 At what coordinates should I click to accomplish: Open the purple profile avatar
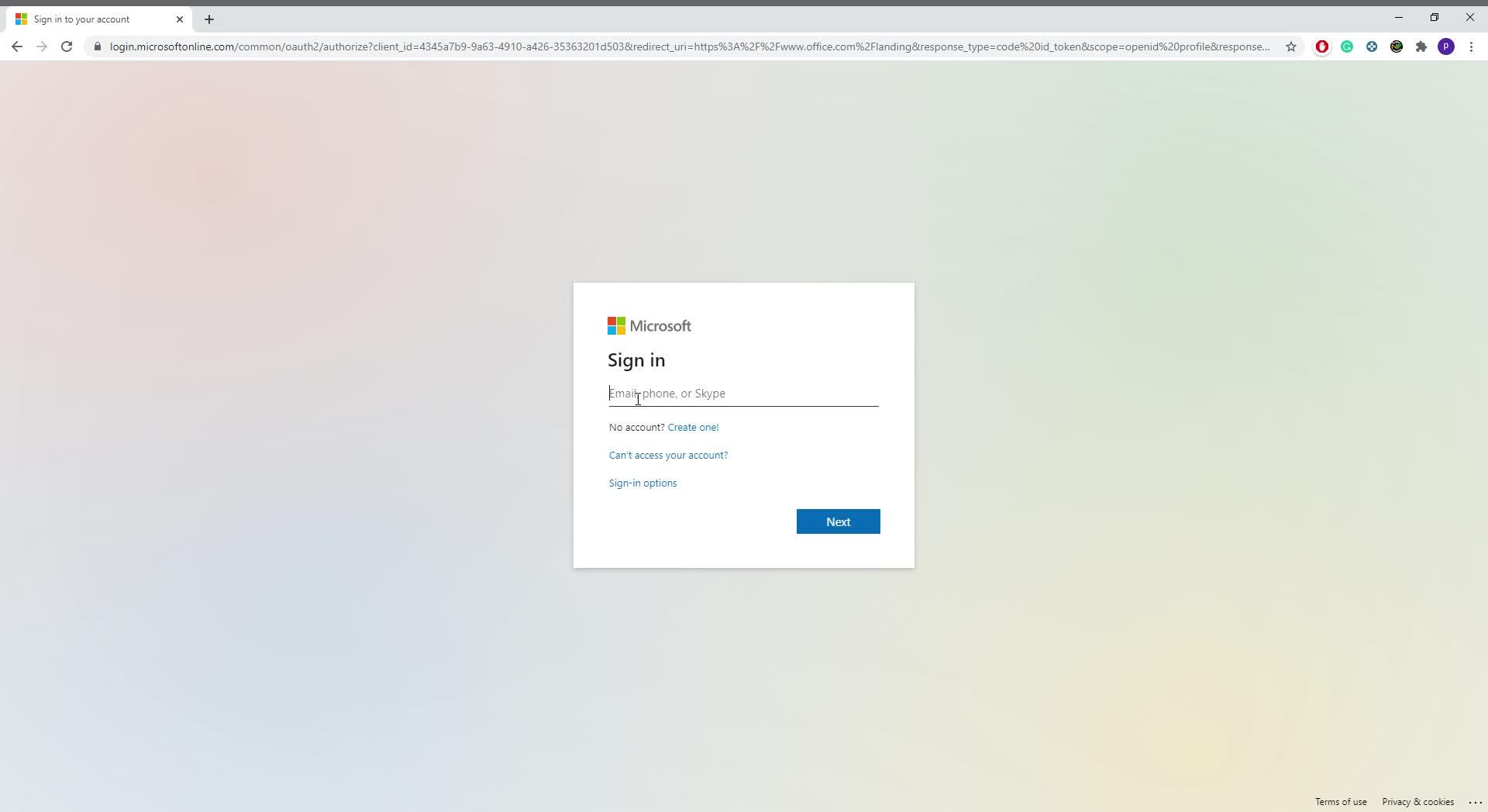coord(1446,46)
